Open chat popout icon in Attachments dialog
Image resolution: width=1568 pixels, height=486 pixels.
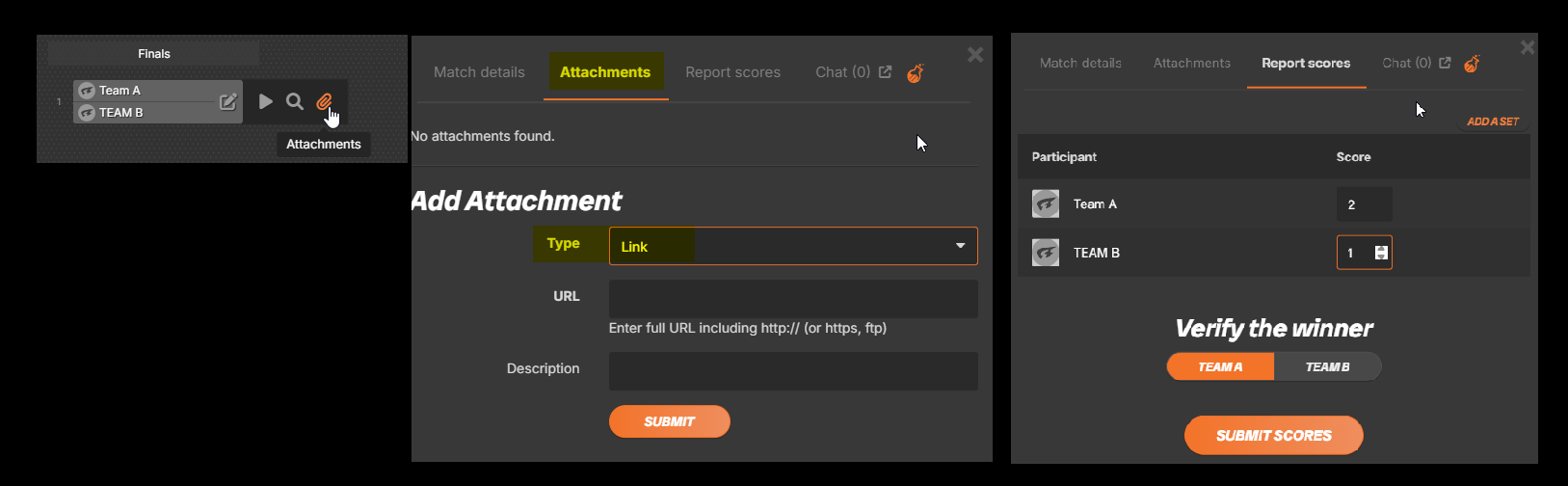pyautogui.click(x=886, y=72)
